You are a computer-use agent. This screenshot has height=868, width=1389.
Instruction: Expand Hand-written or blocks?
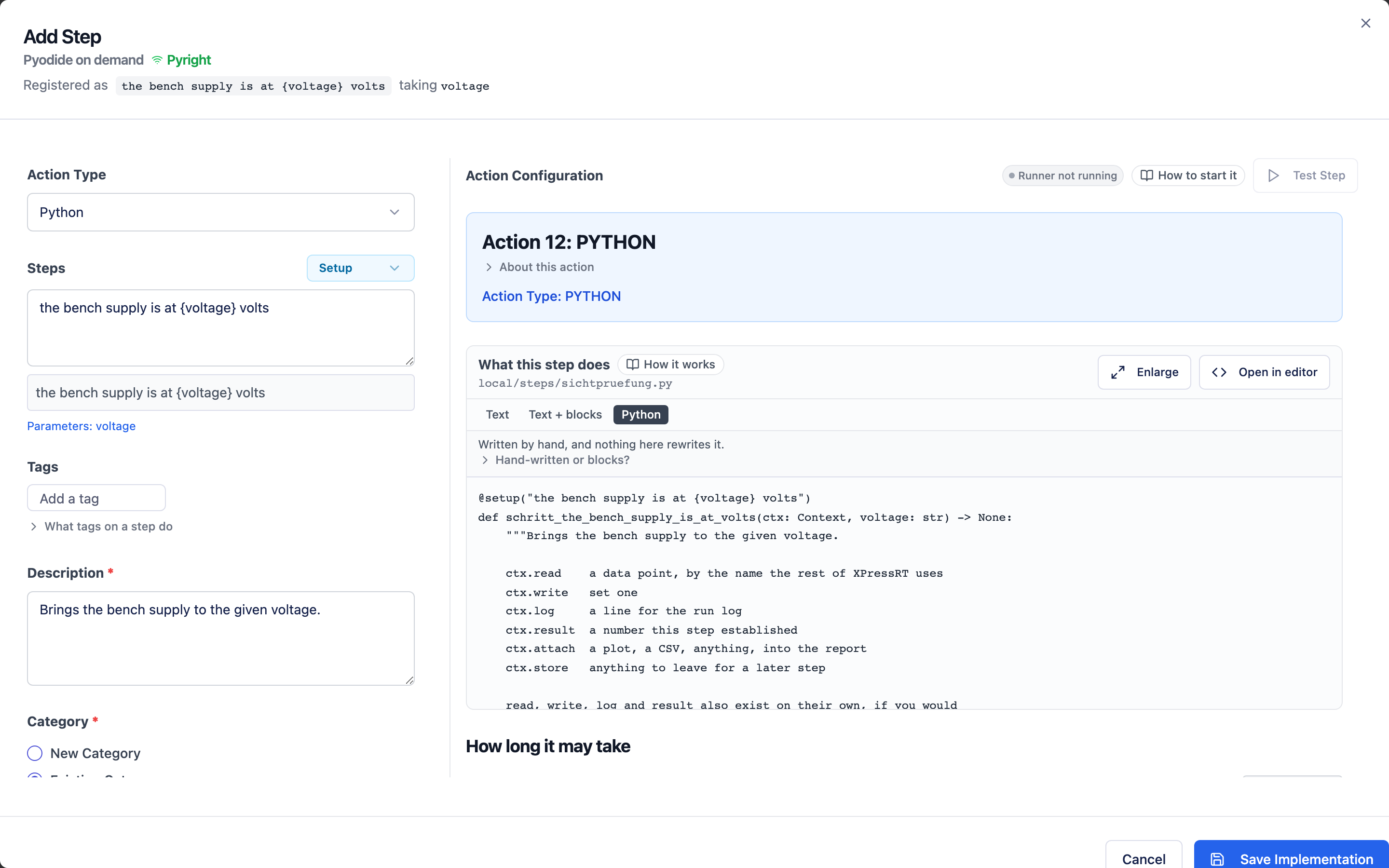556,460
